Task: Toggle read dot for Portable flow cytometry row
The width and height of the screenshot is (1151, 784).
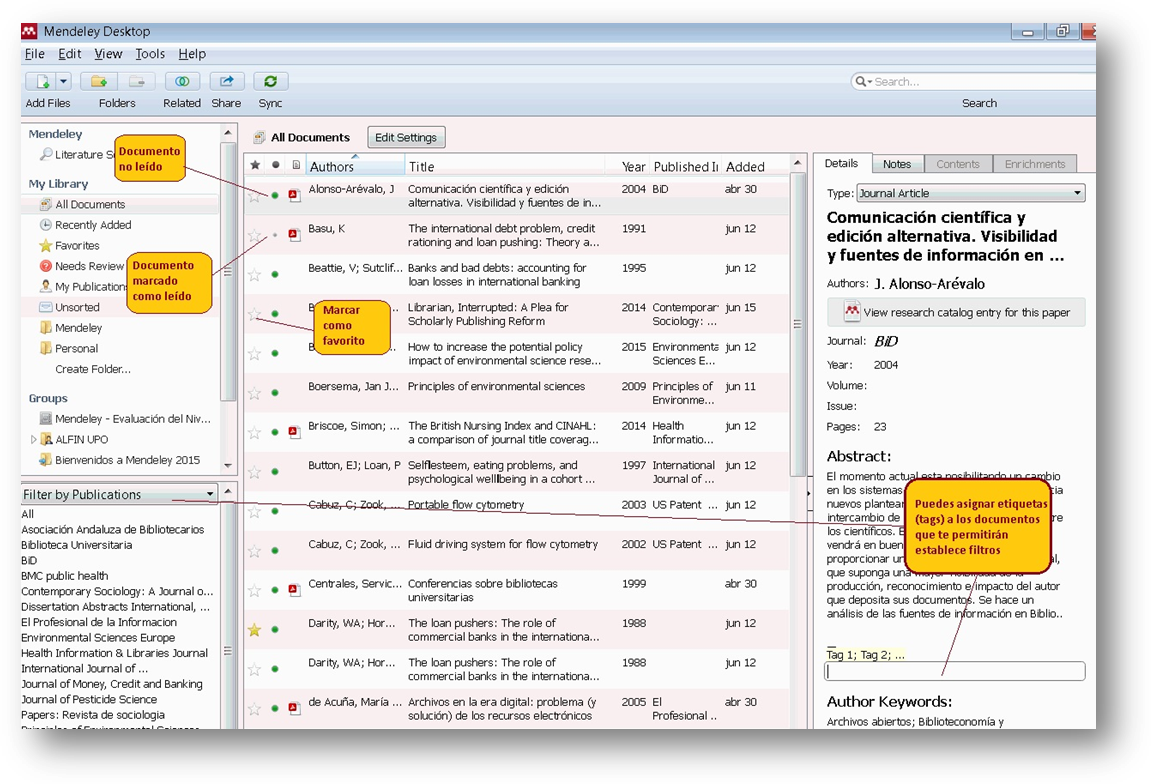Action: click(x=275, y=511)
